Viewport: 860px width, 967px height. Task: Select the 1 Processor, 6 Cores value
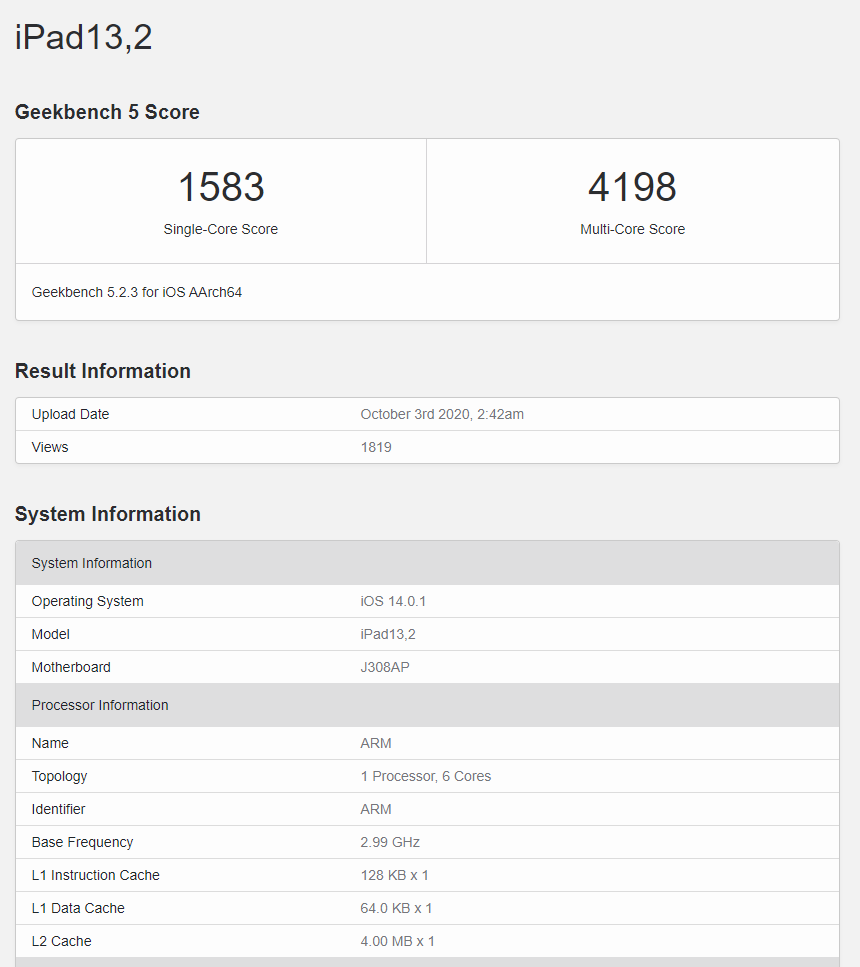pyautogui.click(x=426, y=776)
